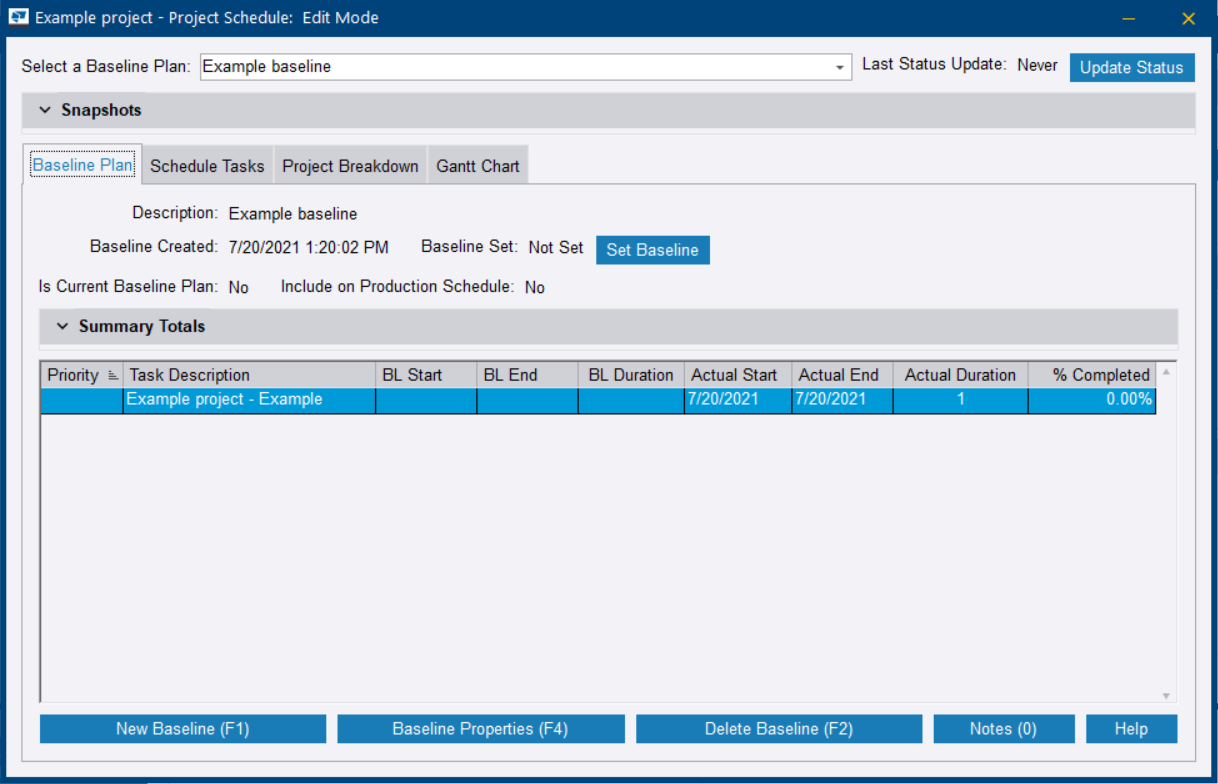Switch to the Gantt Chart tab
The width and height of the screenshot is (1218, 784).
pos(478,165)
